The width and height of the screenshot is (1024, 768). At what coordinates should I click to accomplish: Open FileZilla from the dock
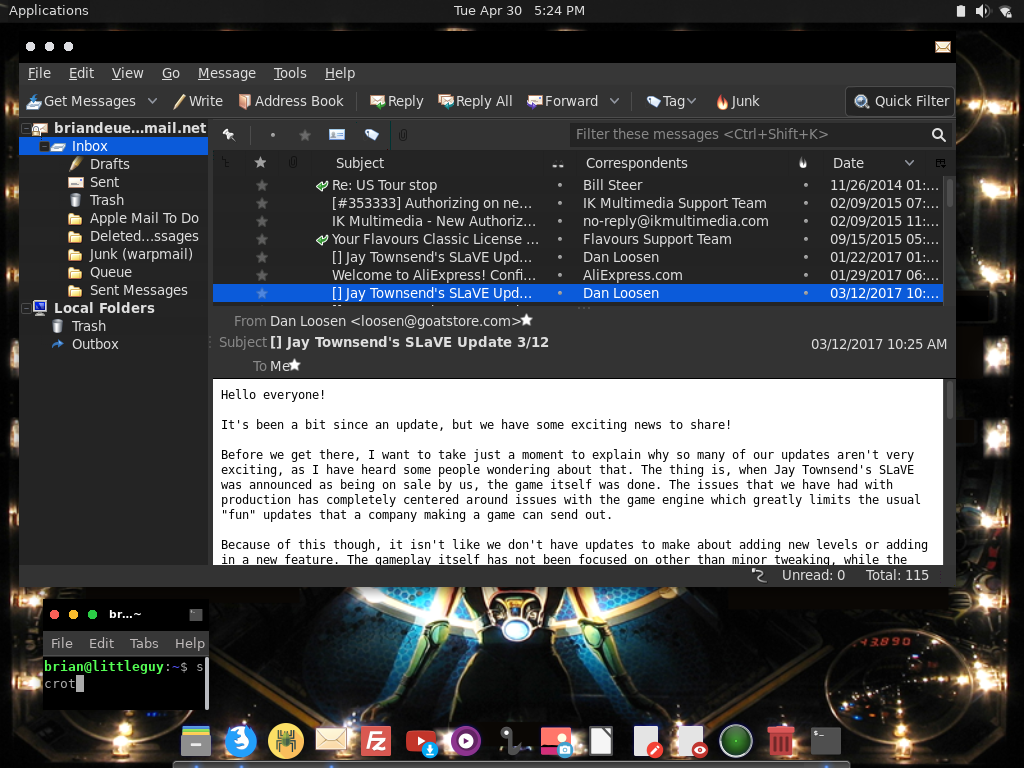pyautogui.click(x=376, y=741)
